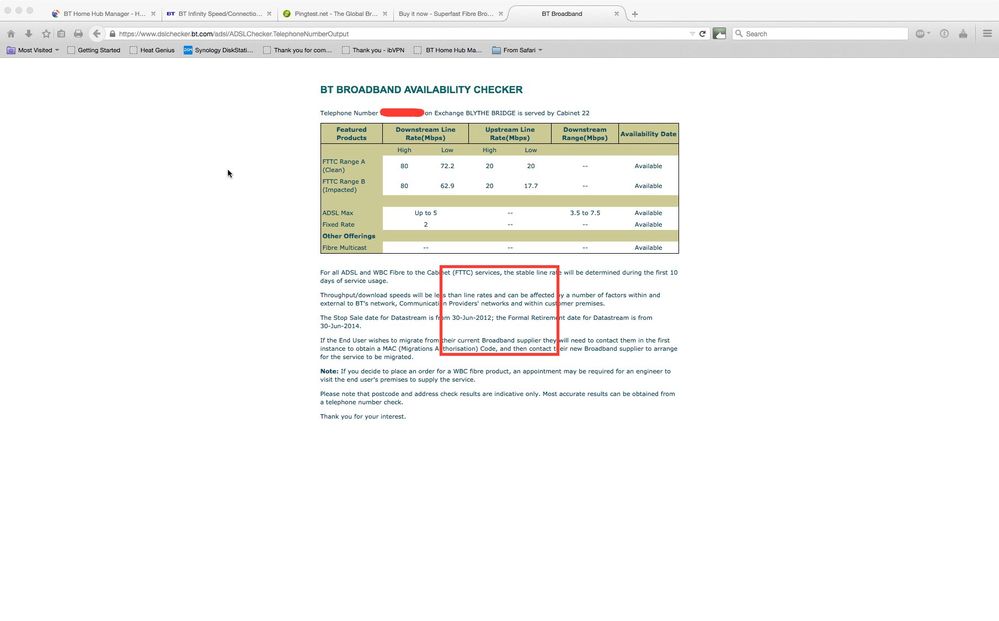Screen dimensions: 999x621
Task: Click the 17.7 upstream low value
Action: [x=531, y=185]
